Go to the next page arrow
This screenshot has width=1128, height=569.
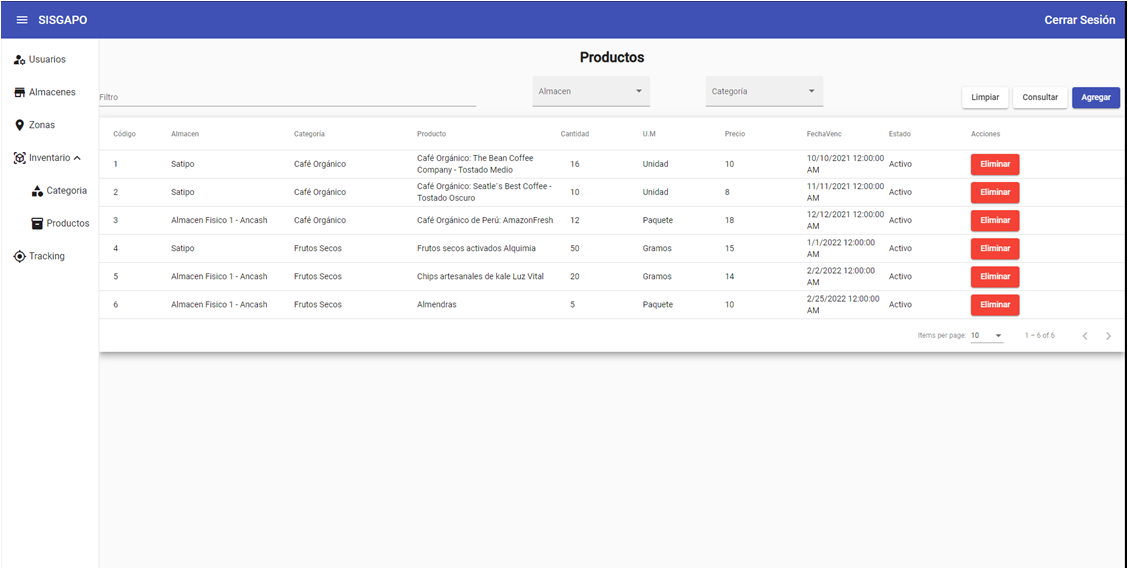[x=1108, y=336]
